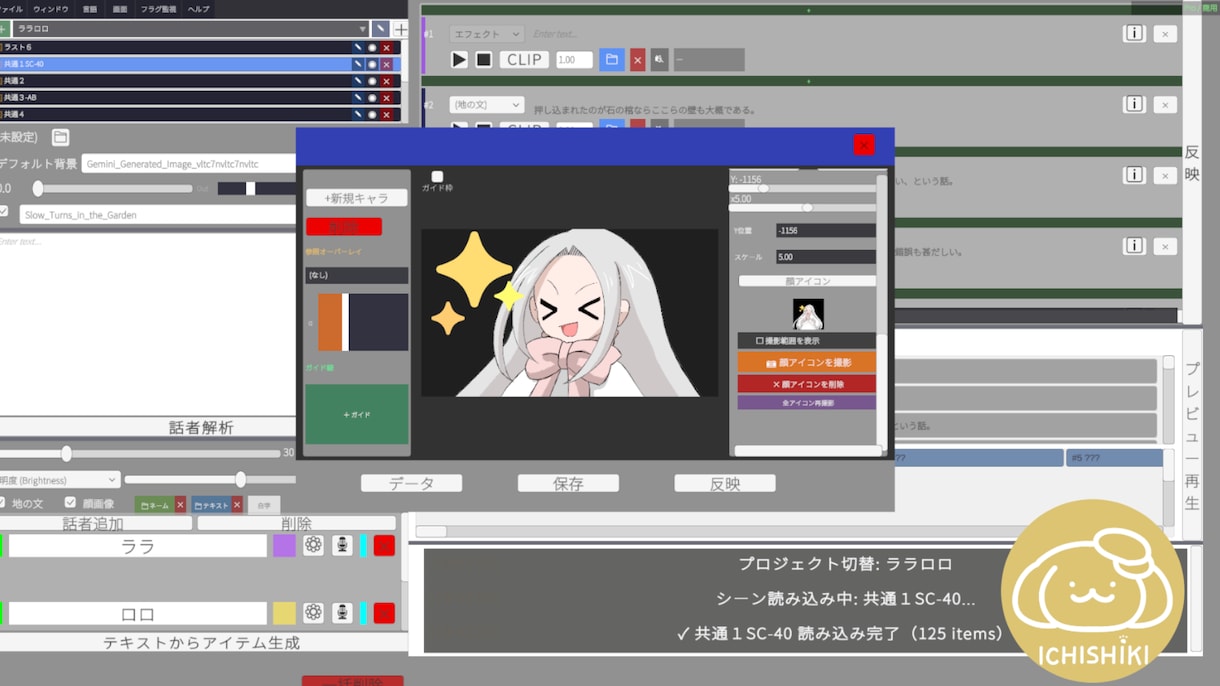
Task: Delete the 共通4 scene with red X
Action: tap(387, 115)
